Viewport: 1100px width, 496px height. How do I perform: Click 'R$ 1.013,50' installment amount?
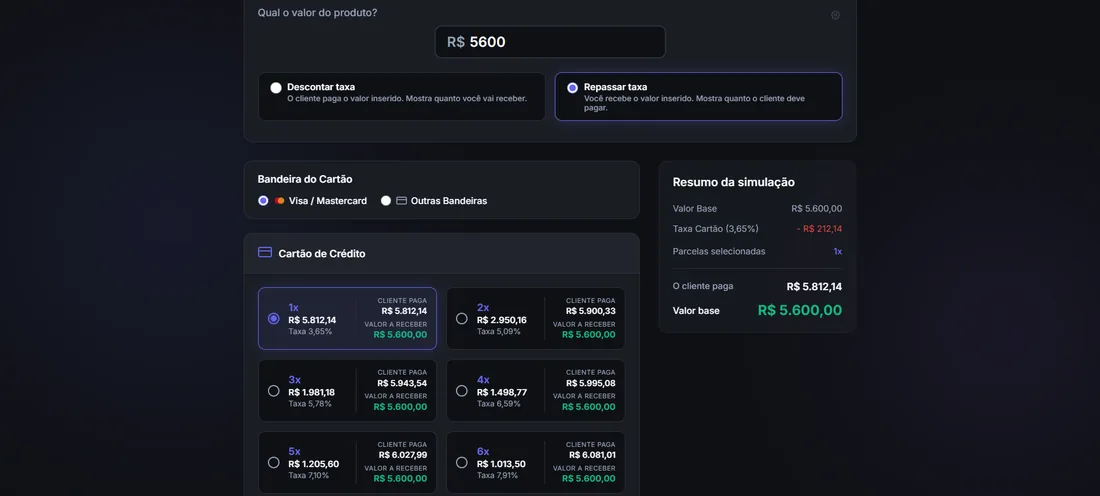[501, 464]
